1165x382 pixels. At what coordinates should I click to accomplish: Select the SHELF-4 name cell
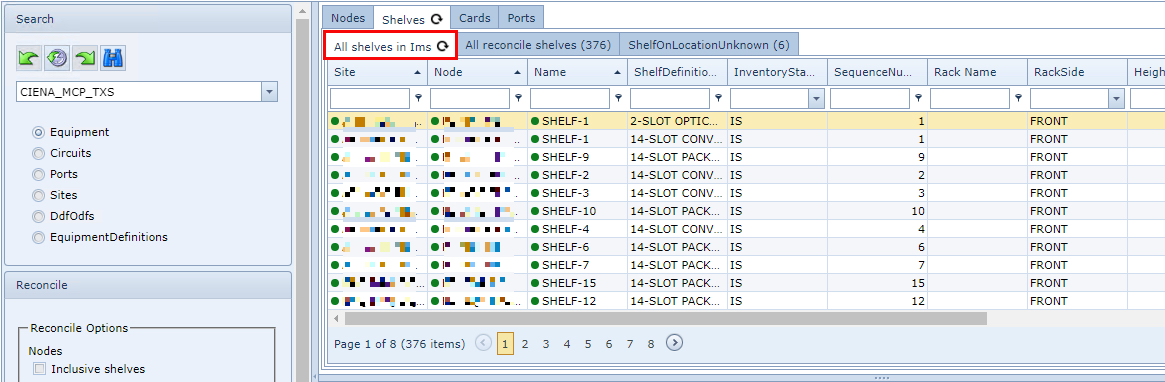point(577,229)
